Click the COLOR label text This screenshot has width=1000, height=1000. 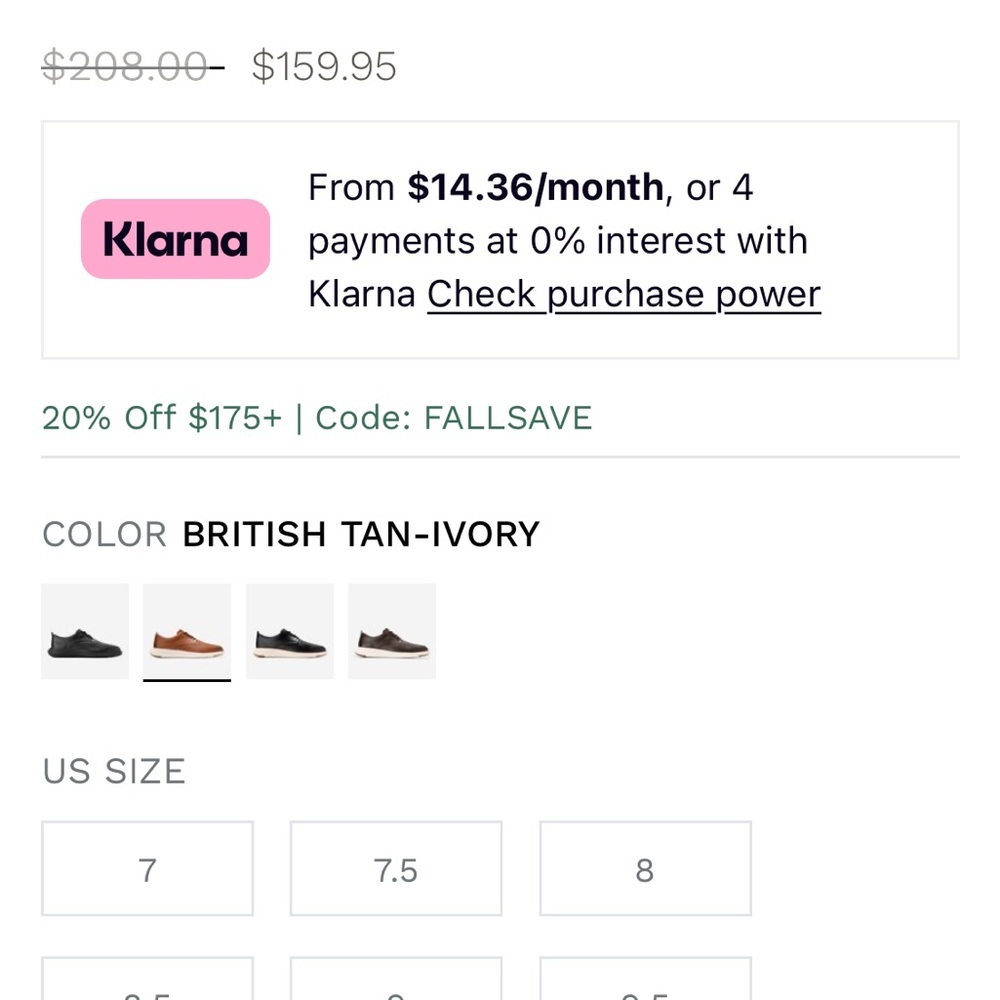[x=105, y=534]
